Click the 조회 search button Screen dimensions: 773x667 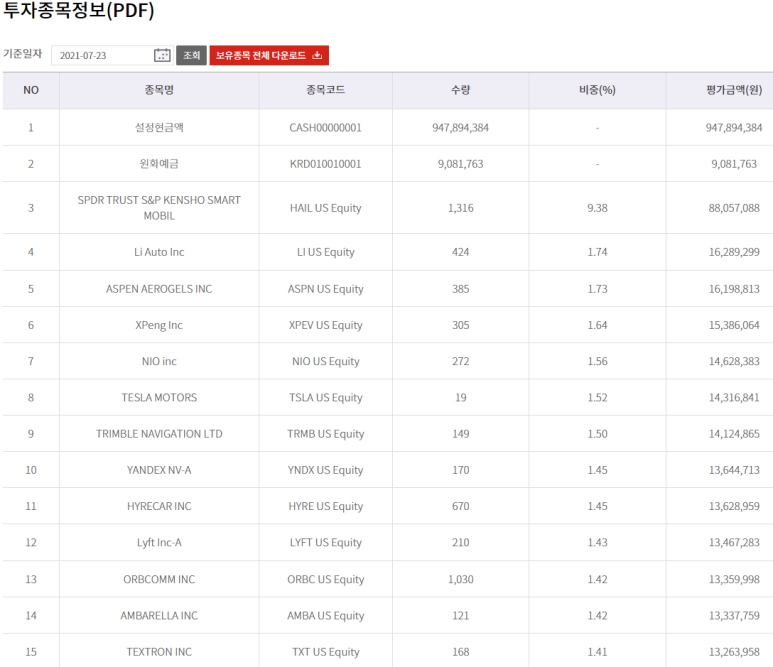click(192, 55)
